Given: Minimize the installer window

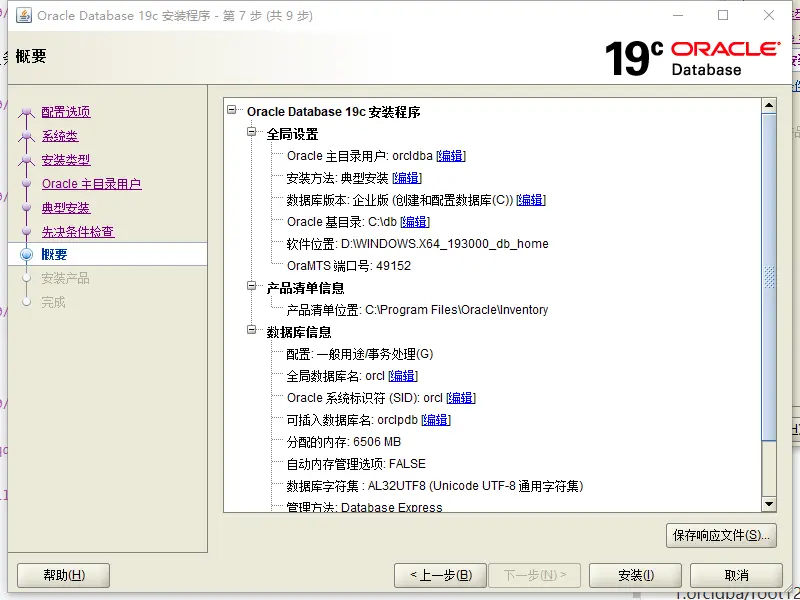Looking at the screenshot, I should coord(678,15).
